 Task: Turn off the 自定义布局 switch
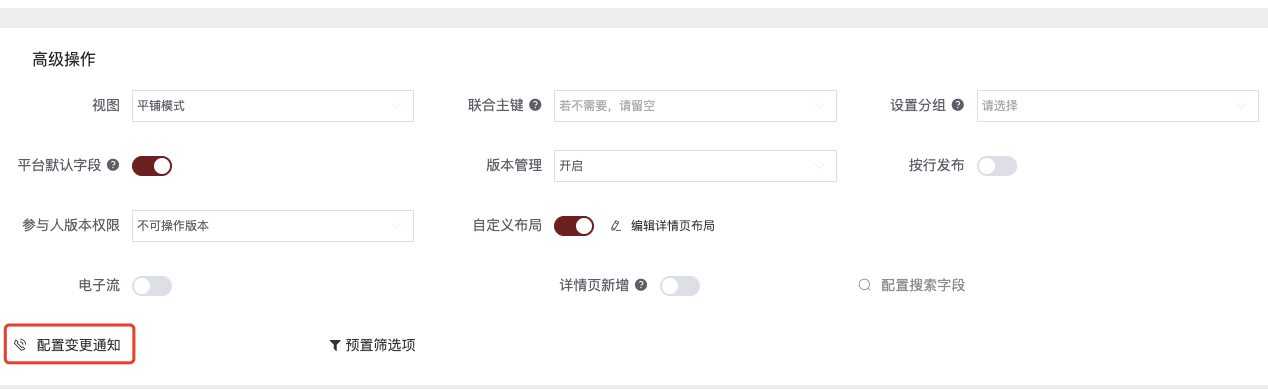coord(574,226)
